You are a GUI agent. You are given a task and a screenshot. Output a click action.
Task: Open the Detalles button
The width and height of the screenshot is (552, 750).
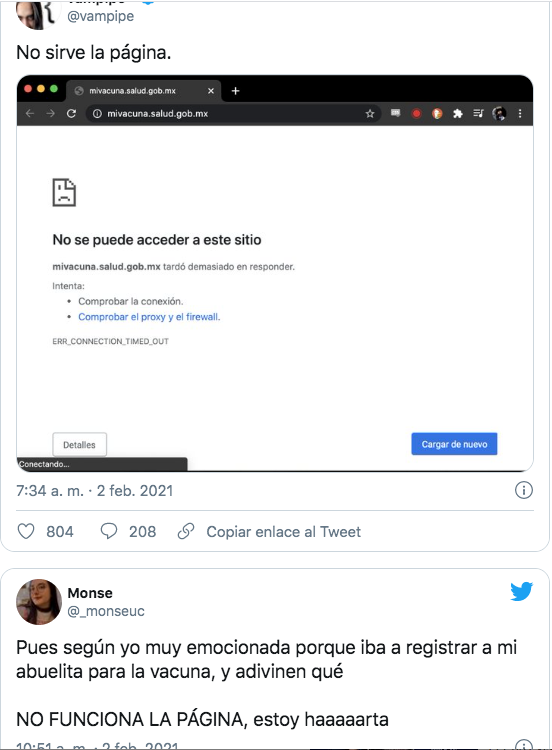79,445
